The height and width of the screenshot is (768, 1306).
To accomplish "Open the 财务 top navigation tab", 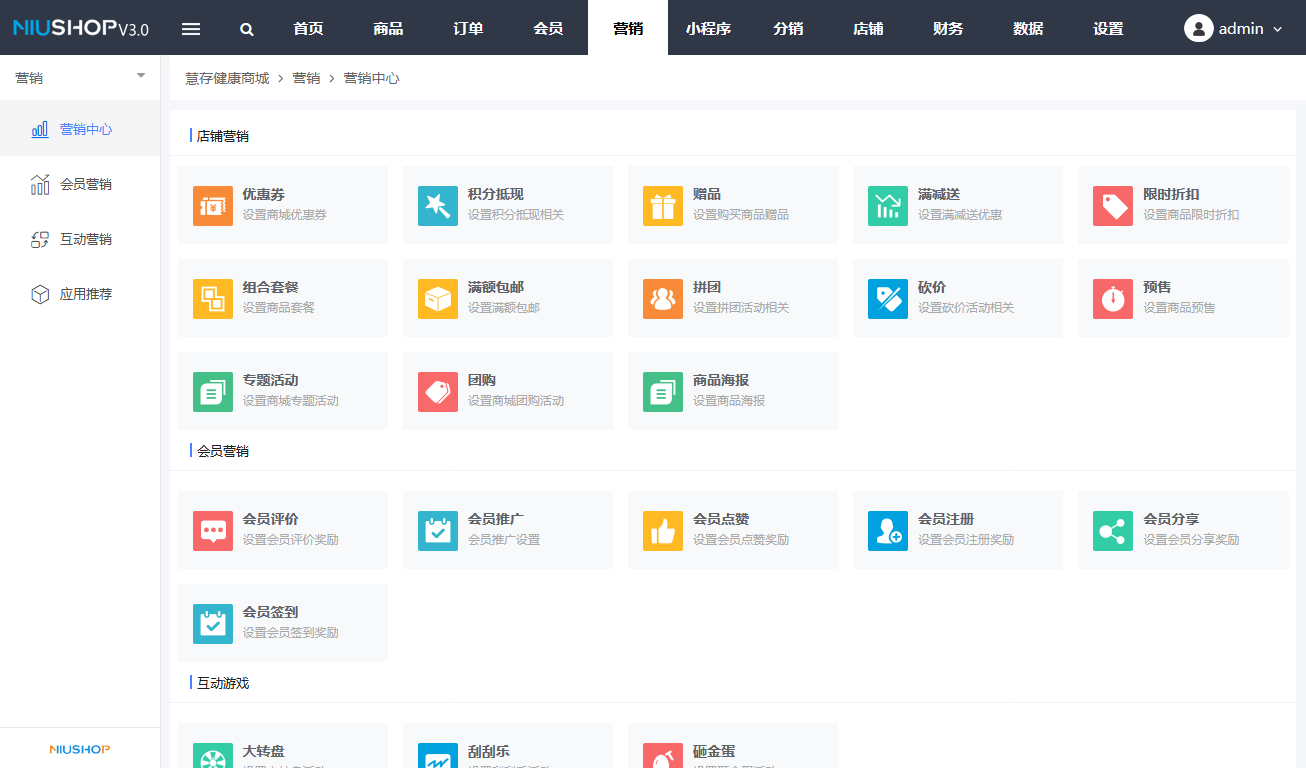I will (948, 29).
